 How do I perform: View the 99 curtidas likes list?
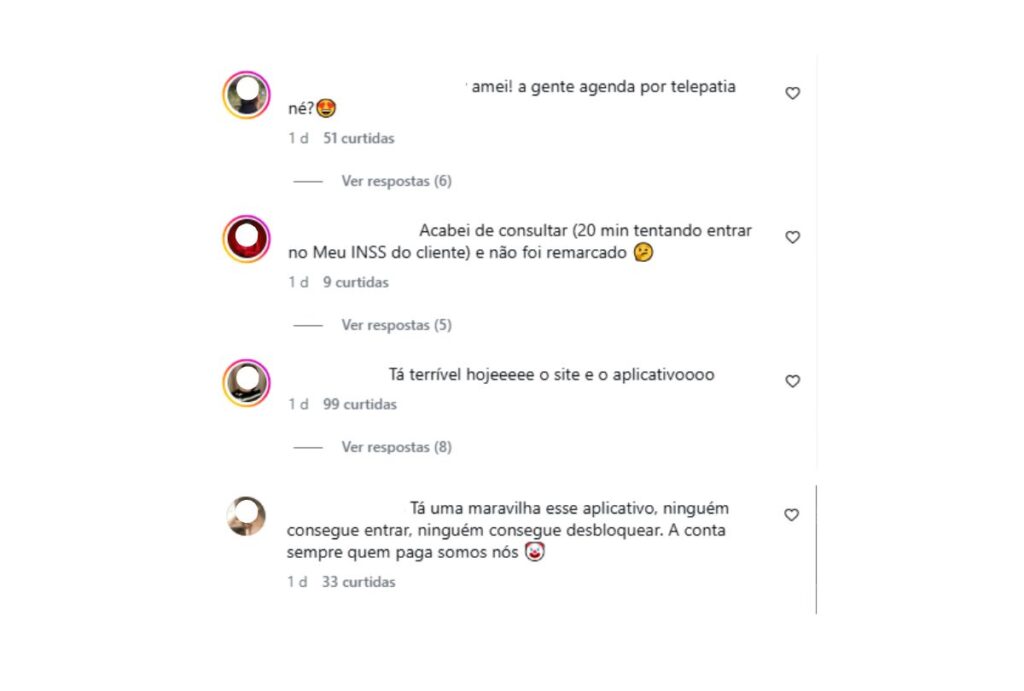[359, 404]
